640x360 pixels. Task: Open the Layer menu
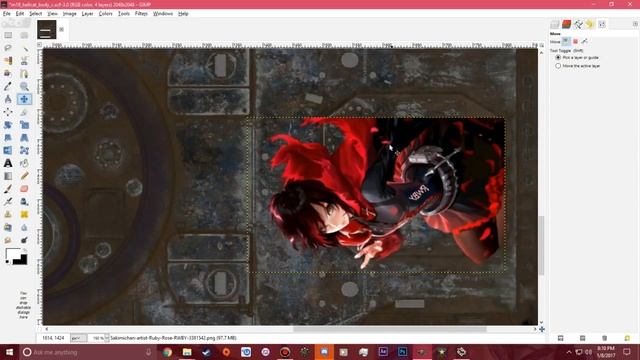(x=87, y=13)
